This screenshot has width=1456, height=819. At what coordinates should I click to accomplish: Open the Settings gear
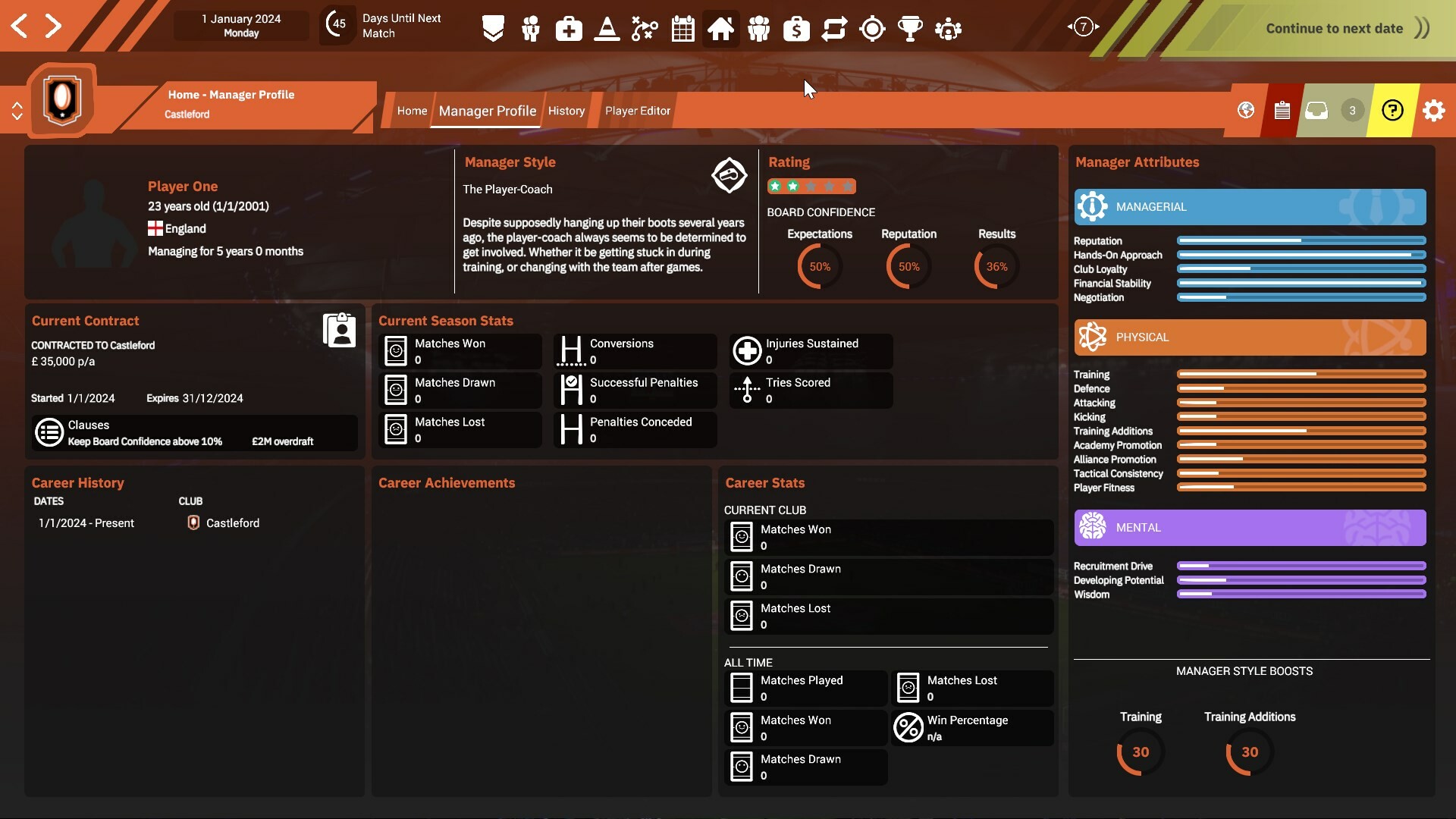1434,110
